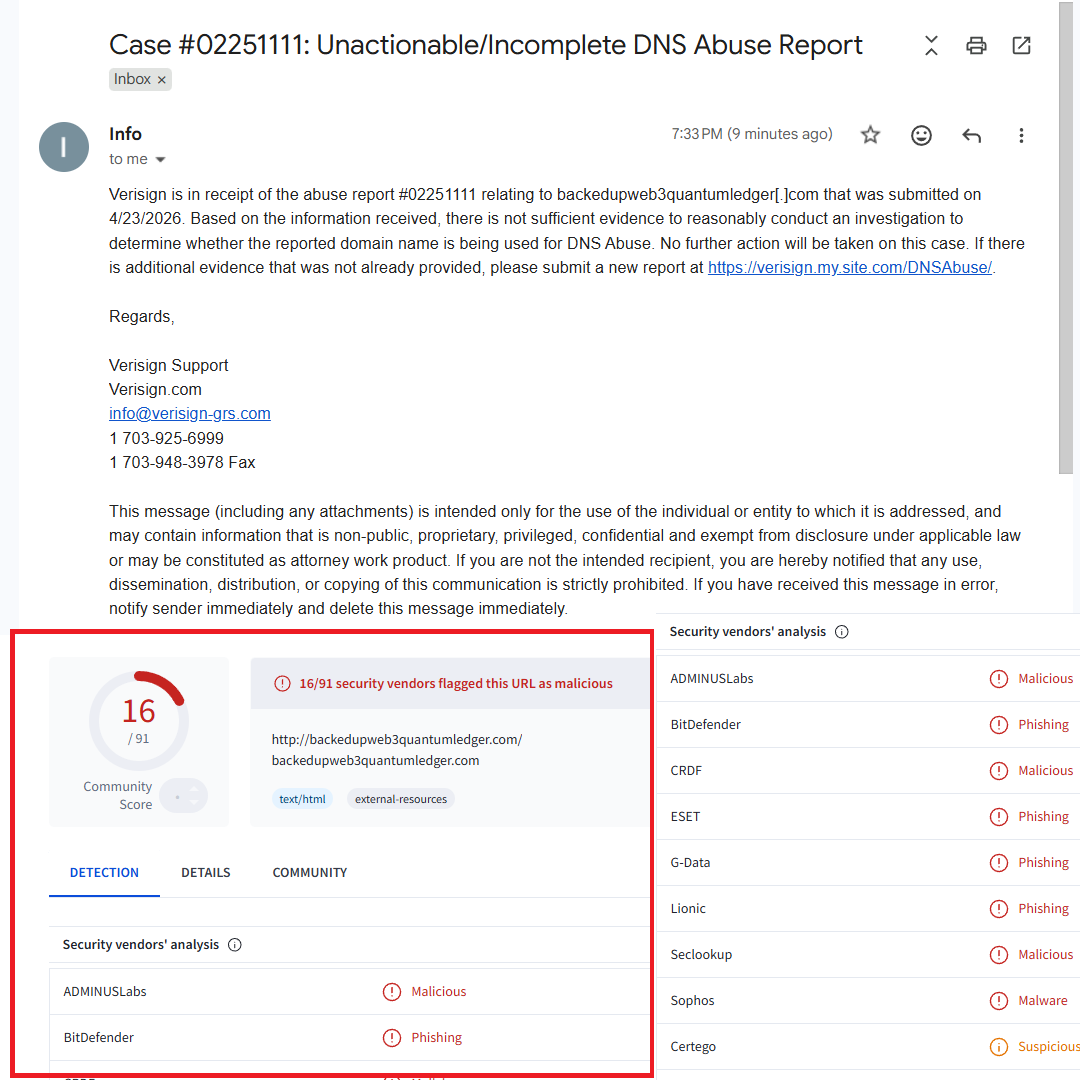Click the external-resources tag
Viewport: 1080px width, 1080px height.
[401, 799]
